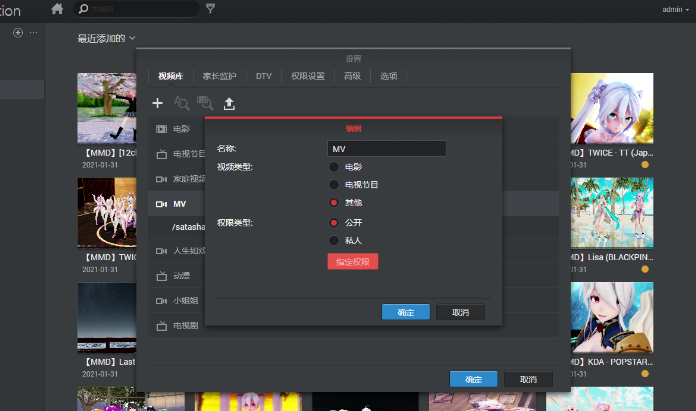Switch to the 视频库 tab
The height and width of the screenshot is (411, 696).
point(170,76)
